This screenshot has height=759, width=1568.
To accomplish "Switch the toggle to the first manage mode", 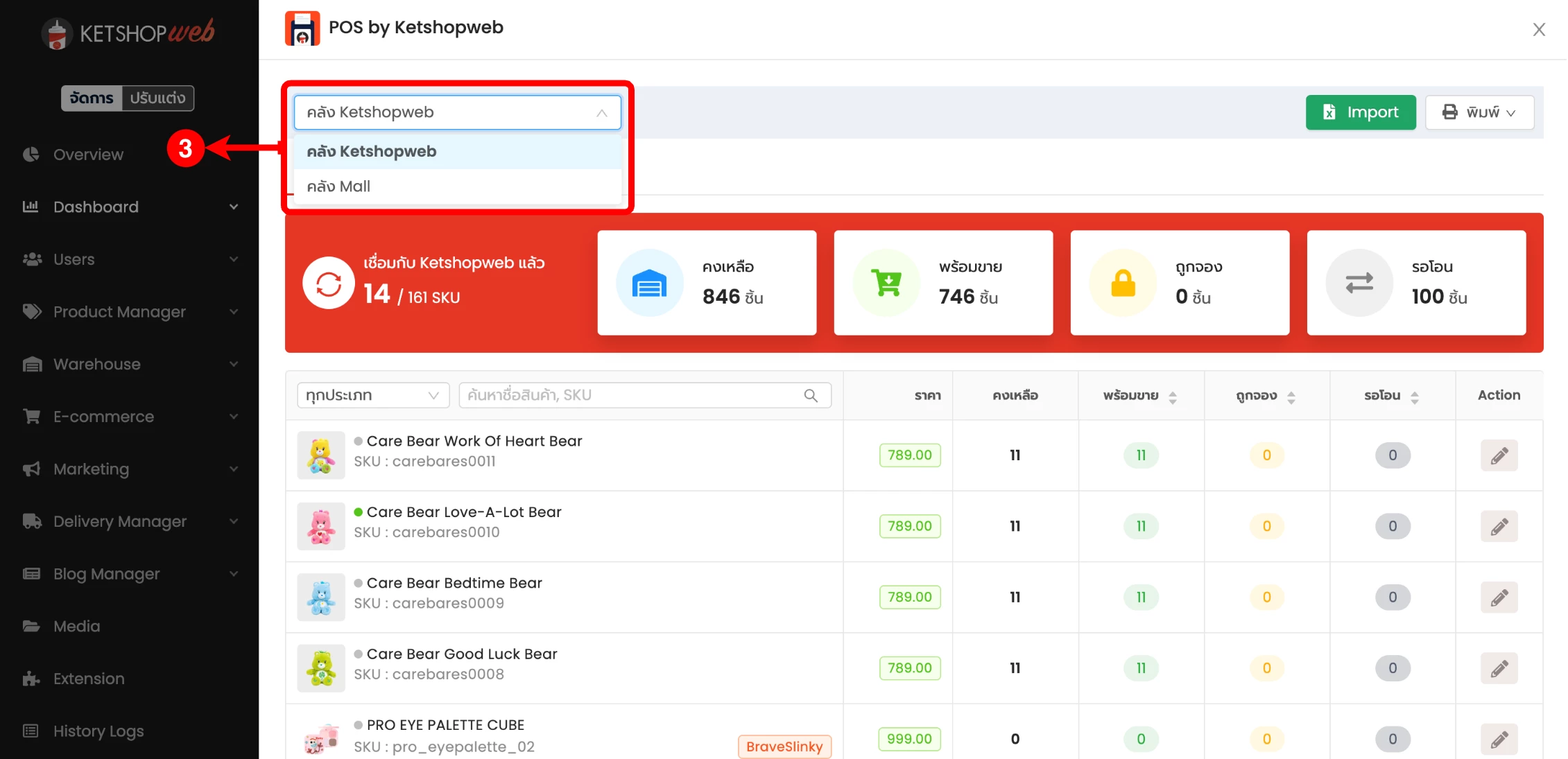I will (92, 98).
